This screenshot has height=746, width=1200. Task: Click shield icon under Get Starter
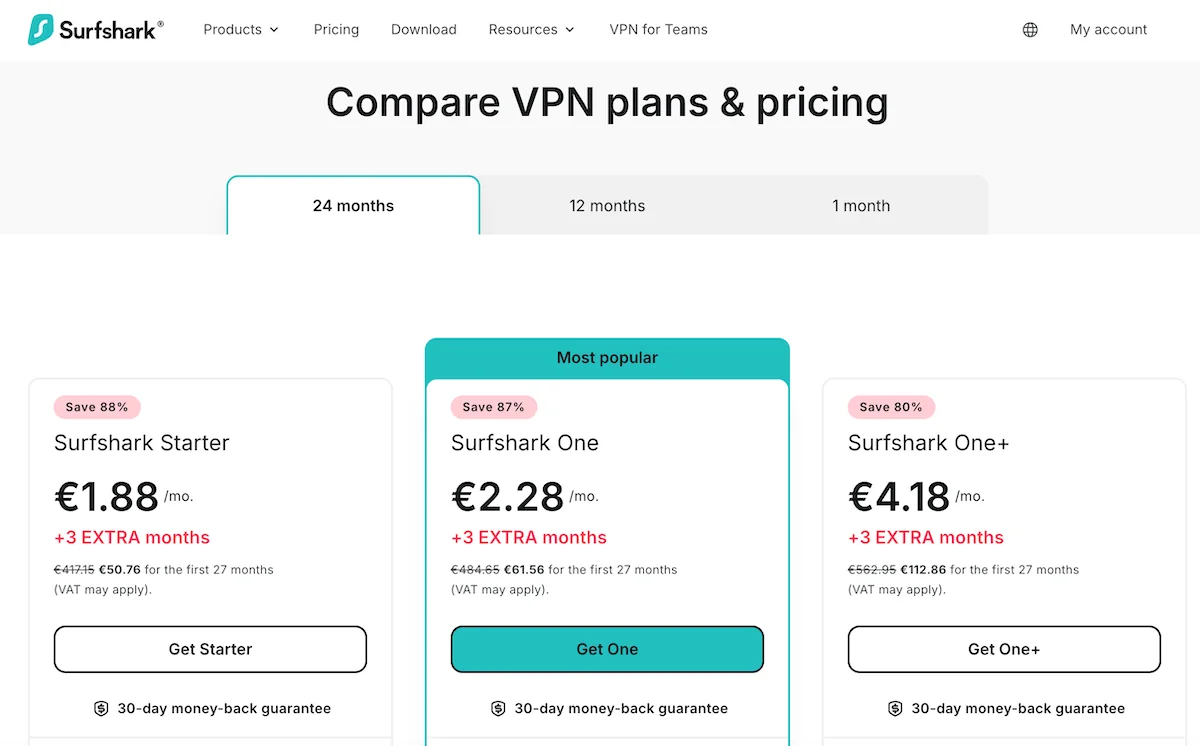click(101, 708)
